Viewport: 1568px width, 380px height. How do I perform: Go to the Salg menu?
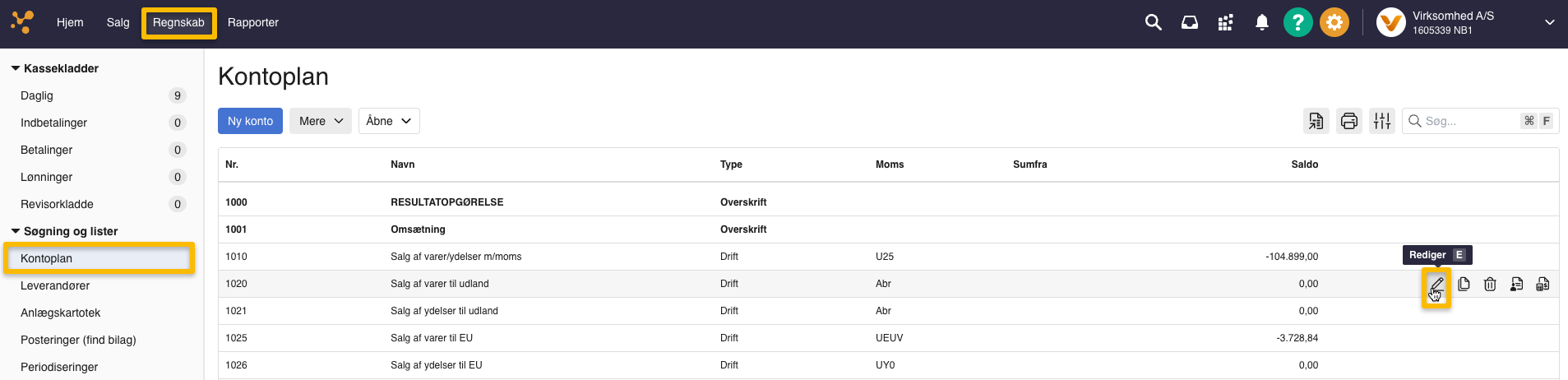[118, 23]
